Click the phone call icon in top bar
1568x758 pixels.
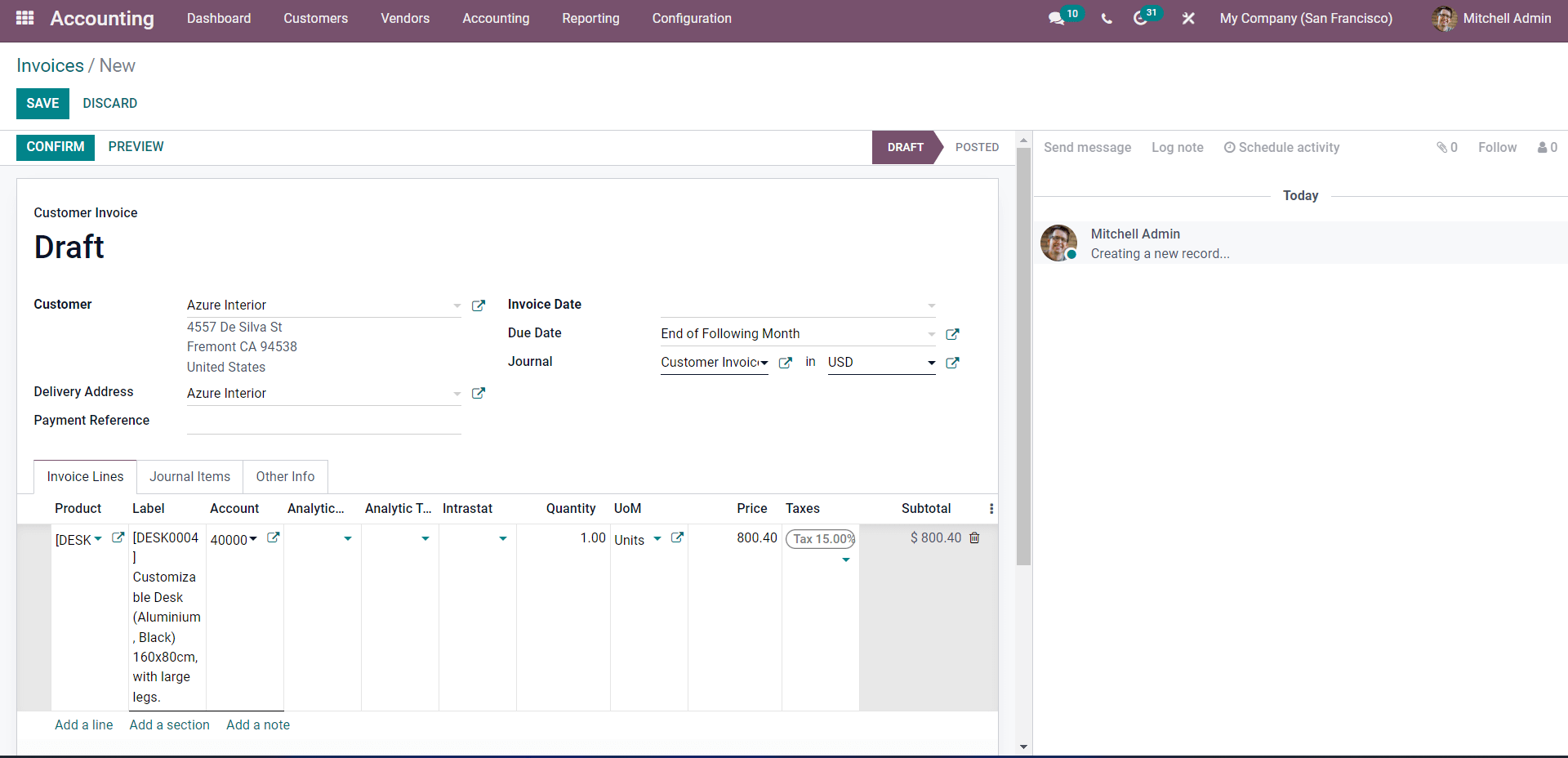(x=1107, y=18)
